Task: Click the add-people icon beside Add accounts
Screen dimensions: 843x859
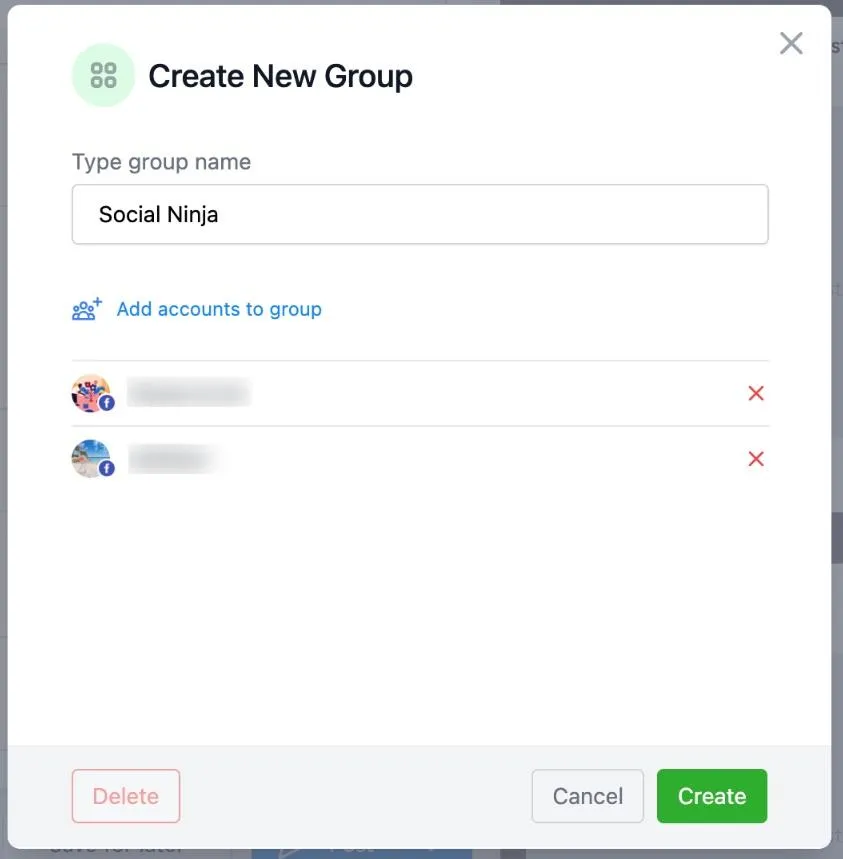Action: point(87,309)
